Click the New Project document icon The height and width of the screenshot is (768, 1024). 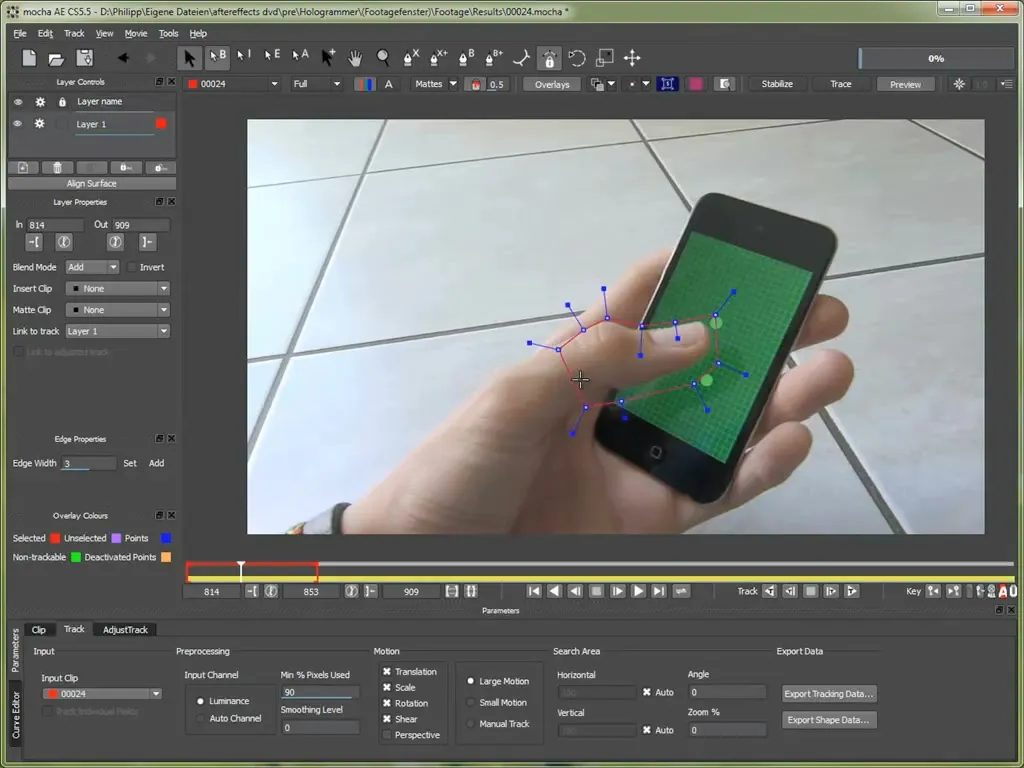[x=29, y=58]
